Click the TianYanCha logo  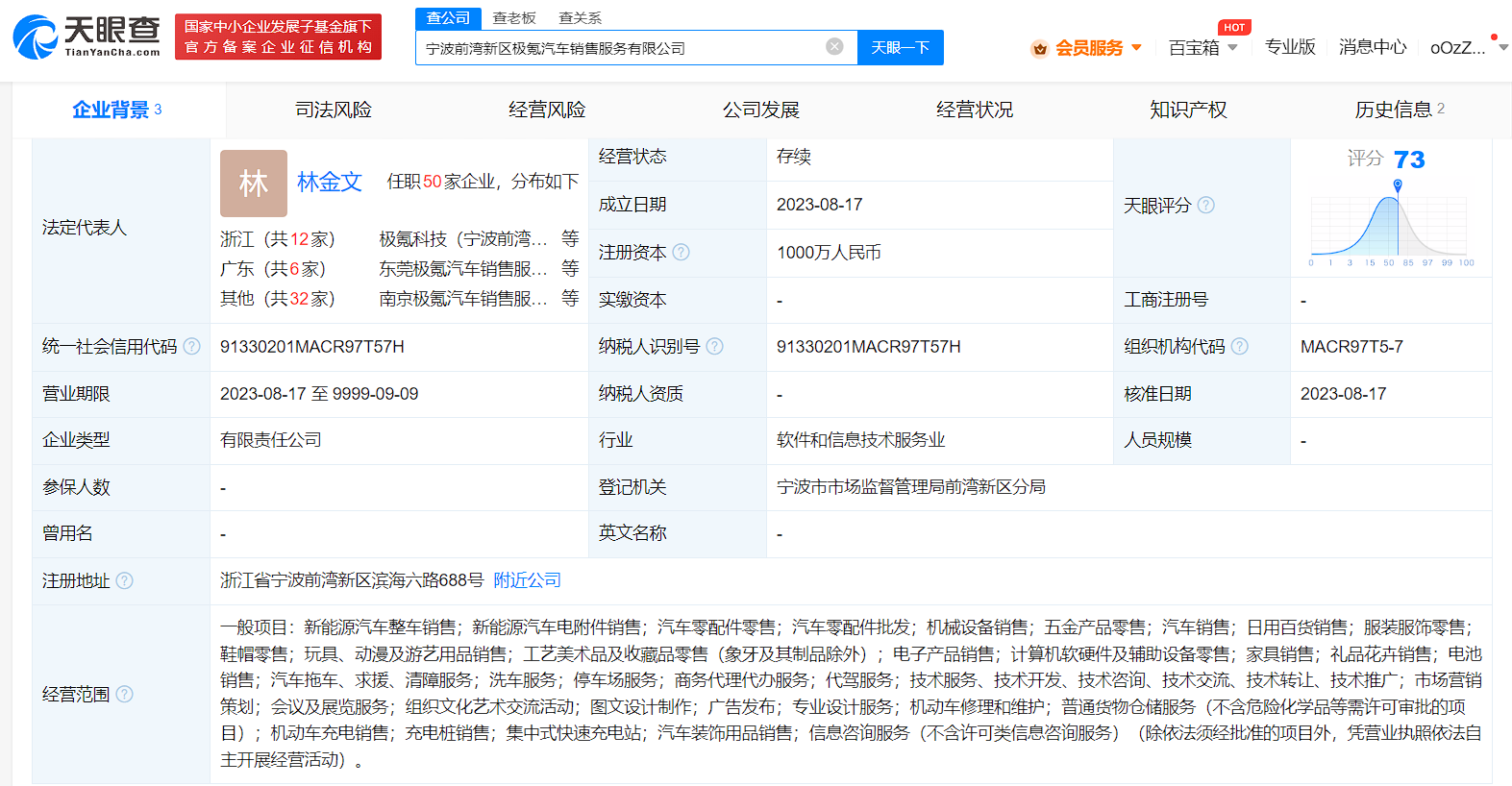(87, 37)
